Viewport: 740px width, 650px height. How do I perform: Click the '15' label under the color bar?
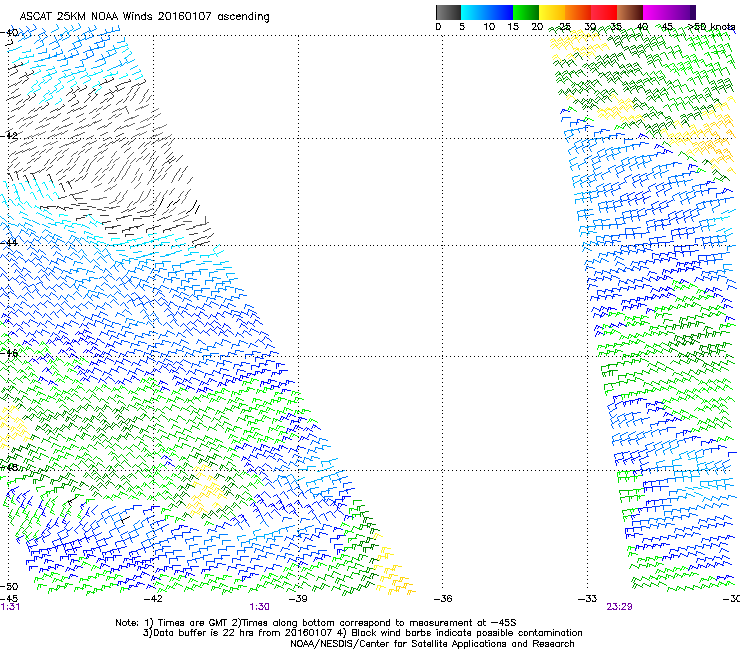coord(513,27)
